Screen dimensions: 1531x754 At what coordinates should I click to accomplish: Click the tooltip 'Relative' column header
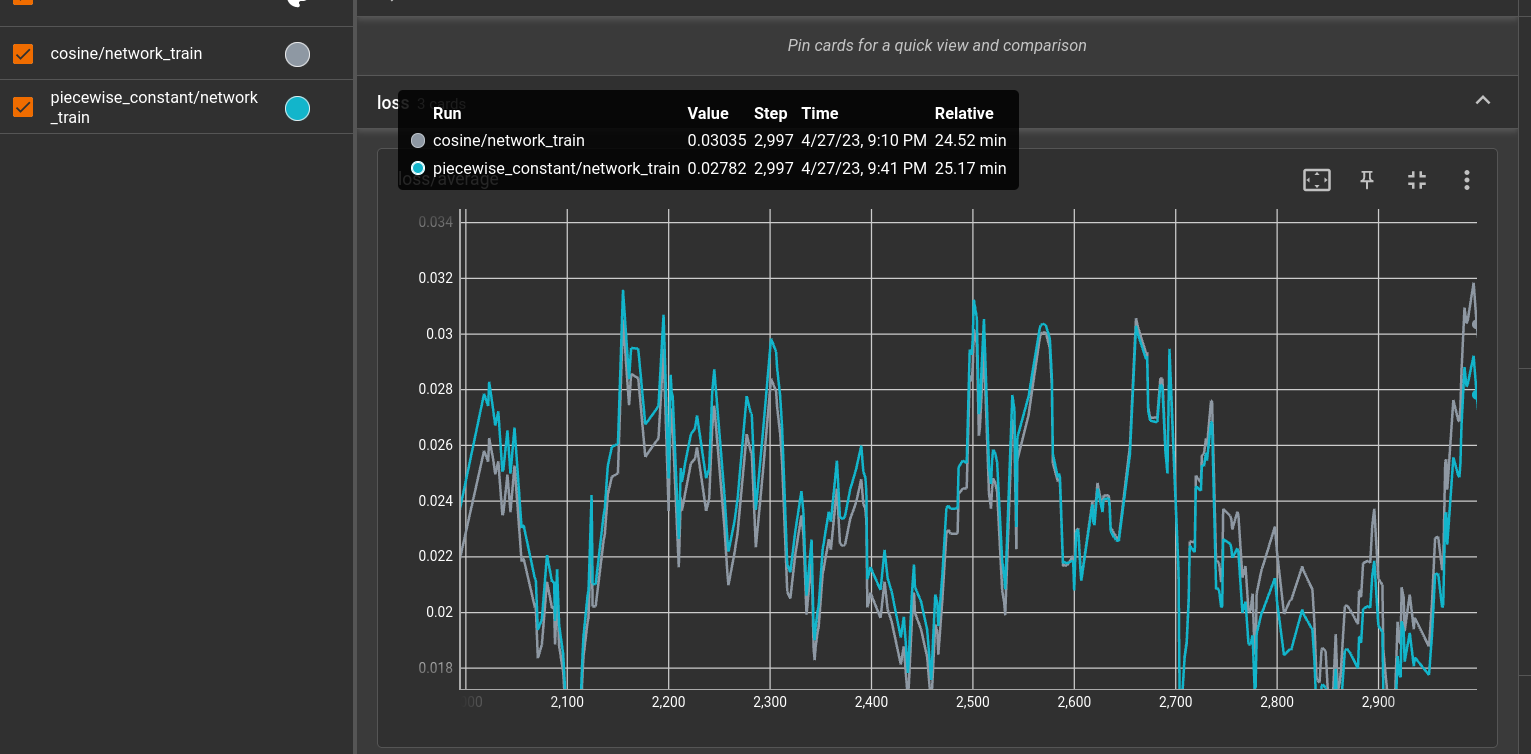964,113
